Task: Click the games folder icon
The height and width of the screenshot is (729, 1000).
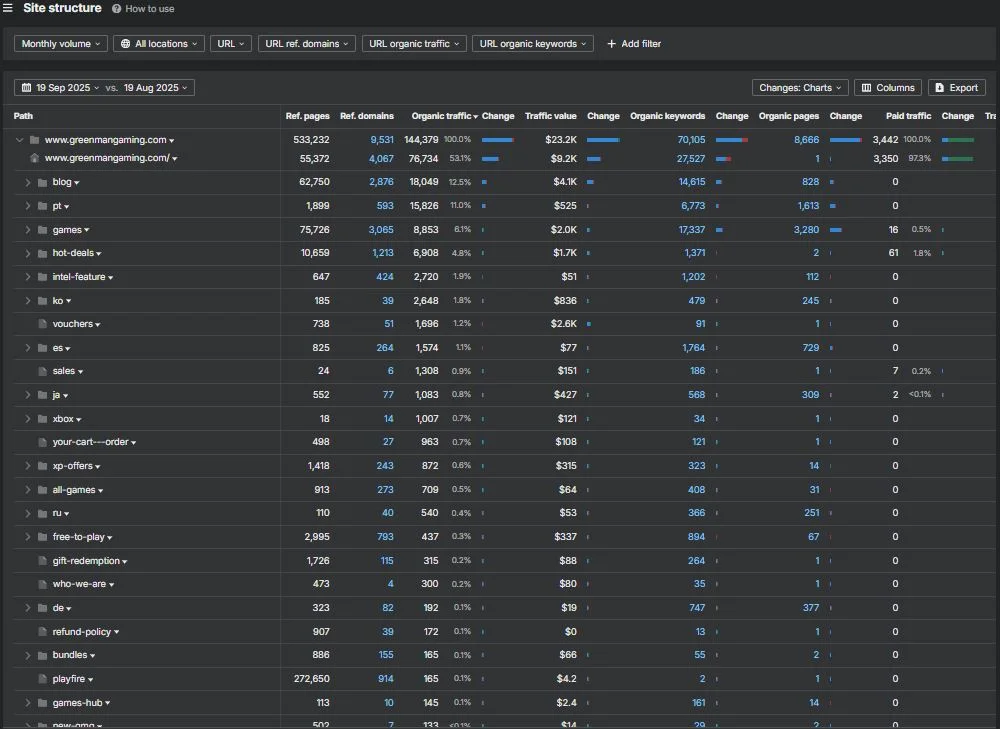Action: coord(43,230)
